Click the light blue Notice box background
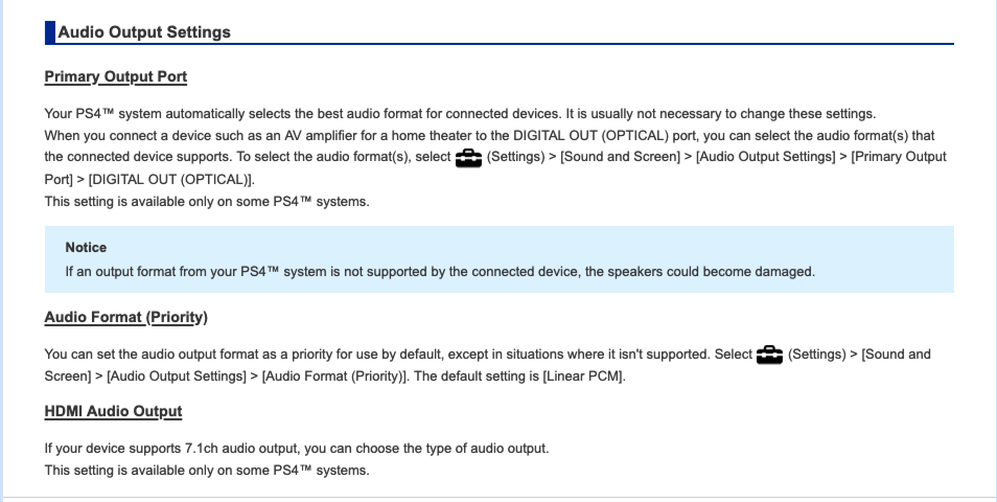997x502 pixels. [880, 250]
